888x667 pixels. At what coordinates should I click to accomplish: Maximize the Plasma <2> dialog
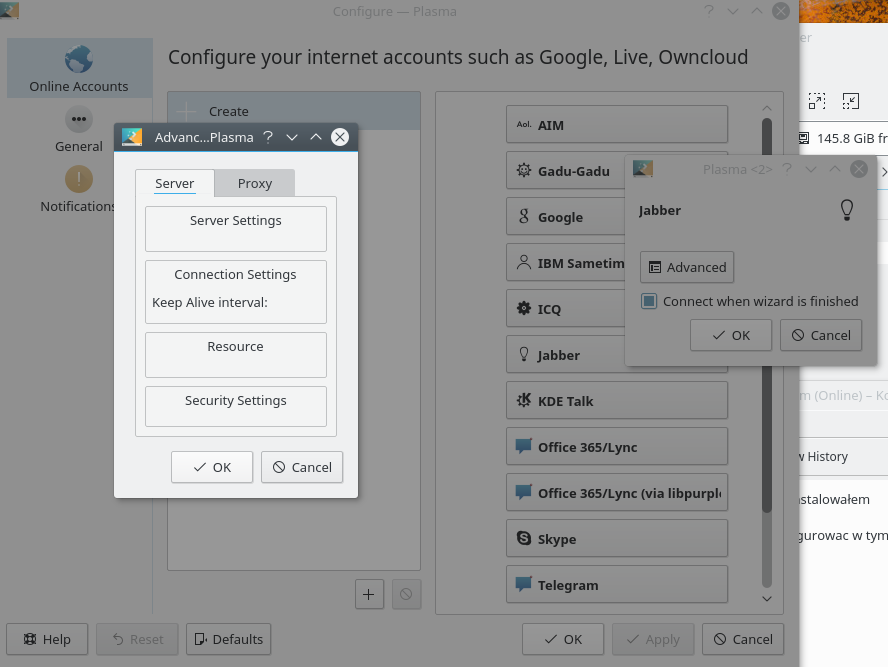coord(835,169)
